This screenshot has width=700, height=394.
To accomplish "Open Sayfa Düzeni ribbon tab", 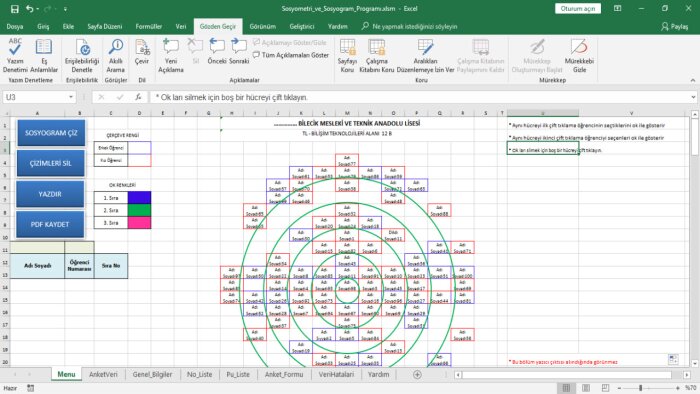I will point(104,27).
